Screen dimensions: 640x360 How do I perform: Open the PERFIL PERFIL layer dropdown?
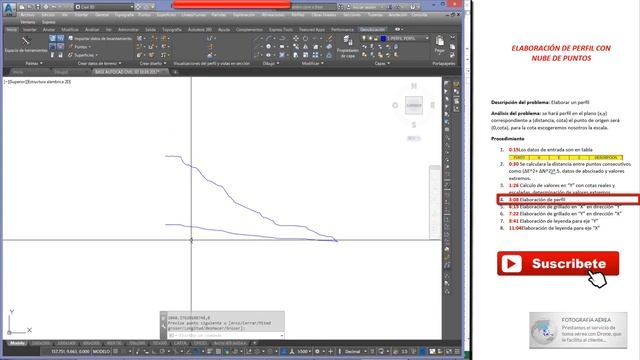(x=427, y=38)
